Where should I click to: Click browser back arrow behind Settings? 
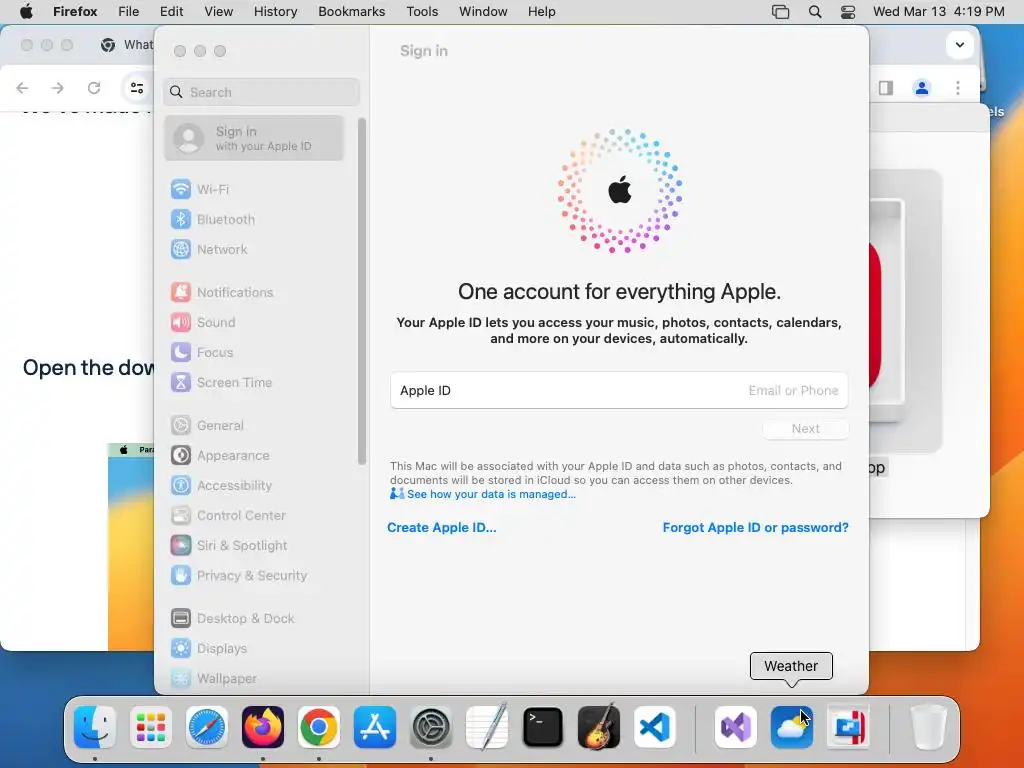coord(22,88)
